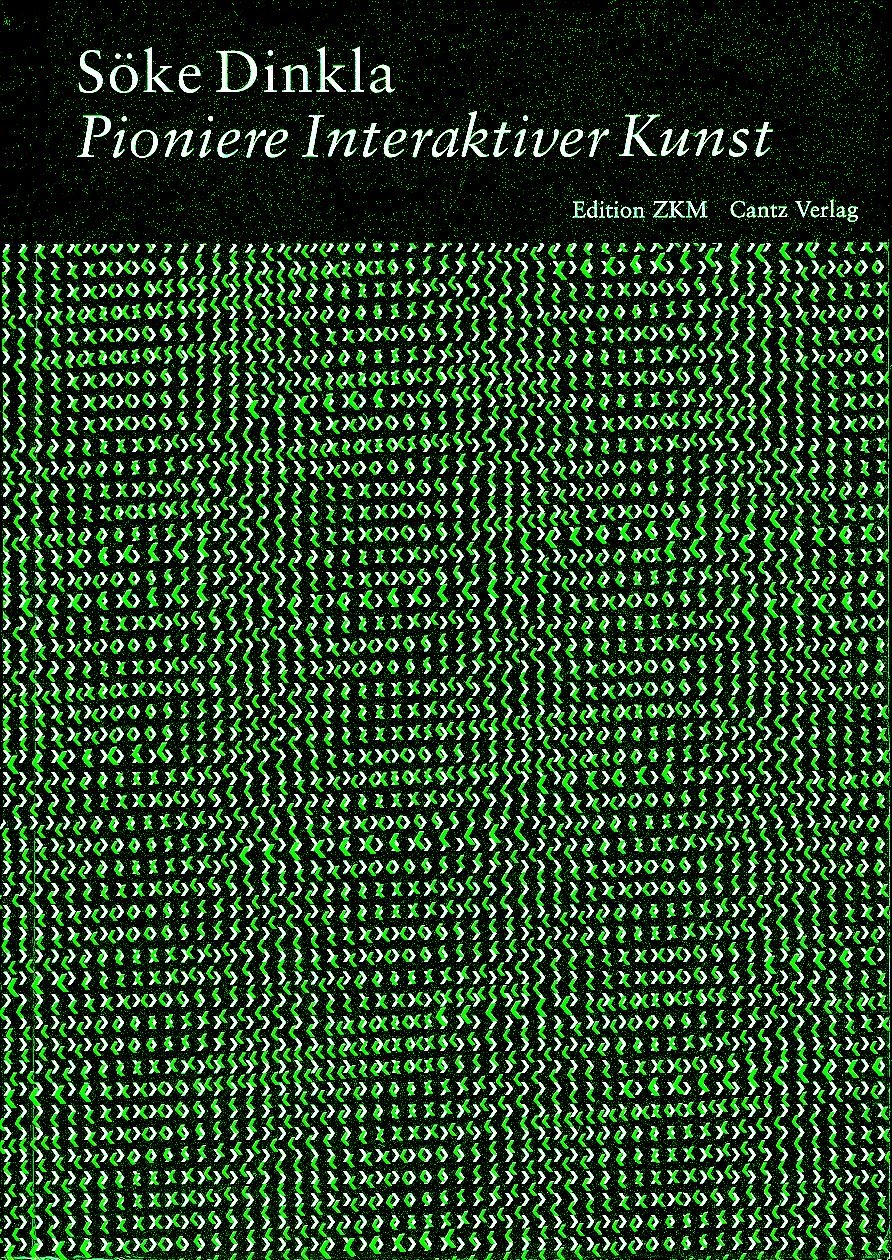Click the capital "Z" in ZKM
The height and width of the screenshot is (1260, 892).
664,212
